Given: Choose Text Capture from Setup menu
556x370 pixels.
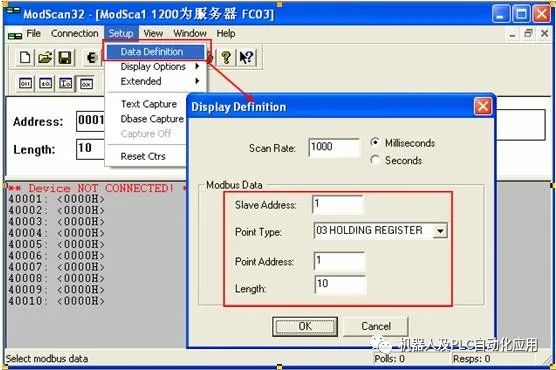Looking at the screenshot, I should click(x=149, y=104).
